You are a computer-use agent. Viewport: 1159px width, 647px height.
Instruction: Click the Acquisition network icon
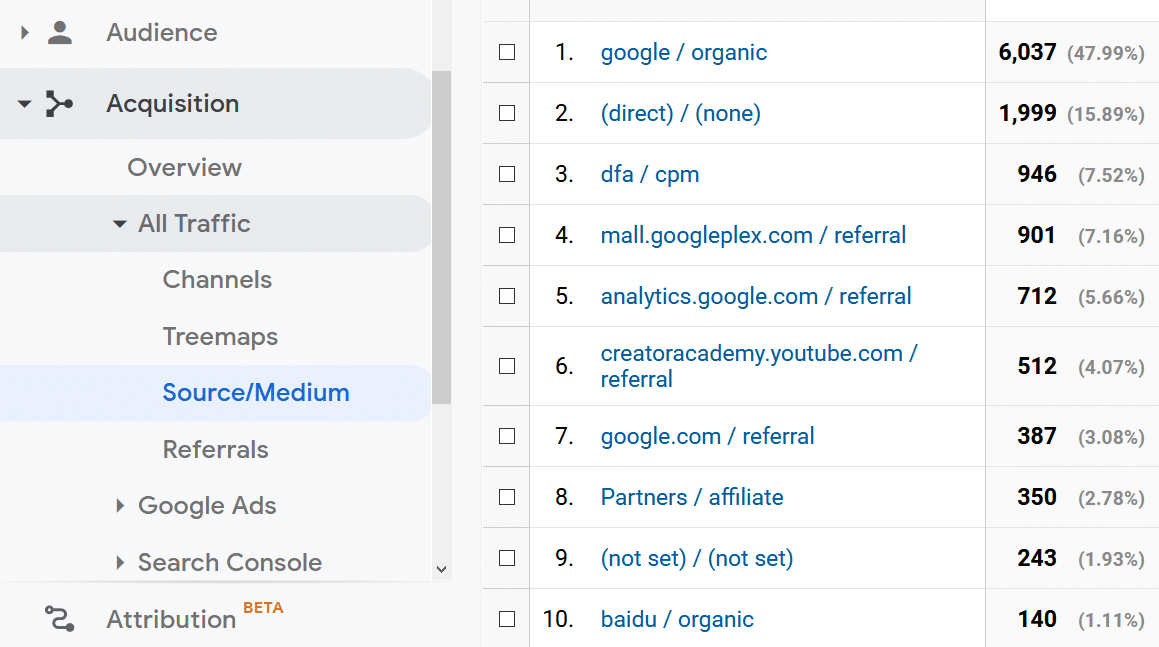(x=62, y=103)
